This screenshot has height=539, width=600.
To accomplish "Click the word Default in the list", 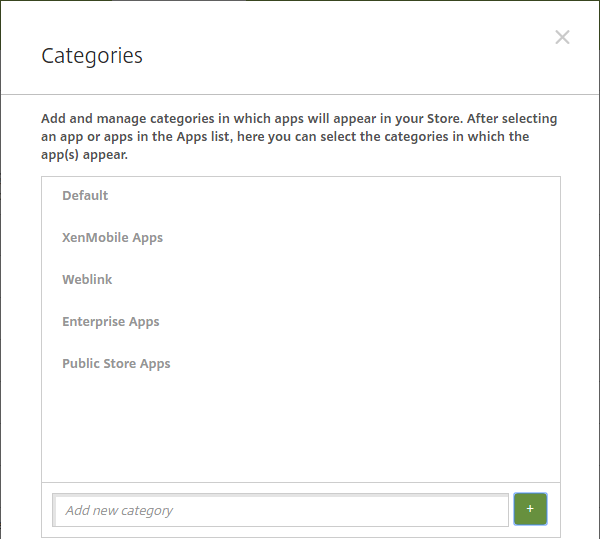I will [x=85, y=196].
